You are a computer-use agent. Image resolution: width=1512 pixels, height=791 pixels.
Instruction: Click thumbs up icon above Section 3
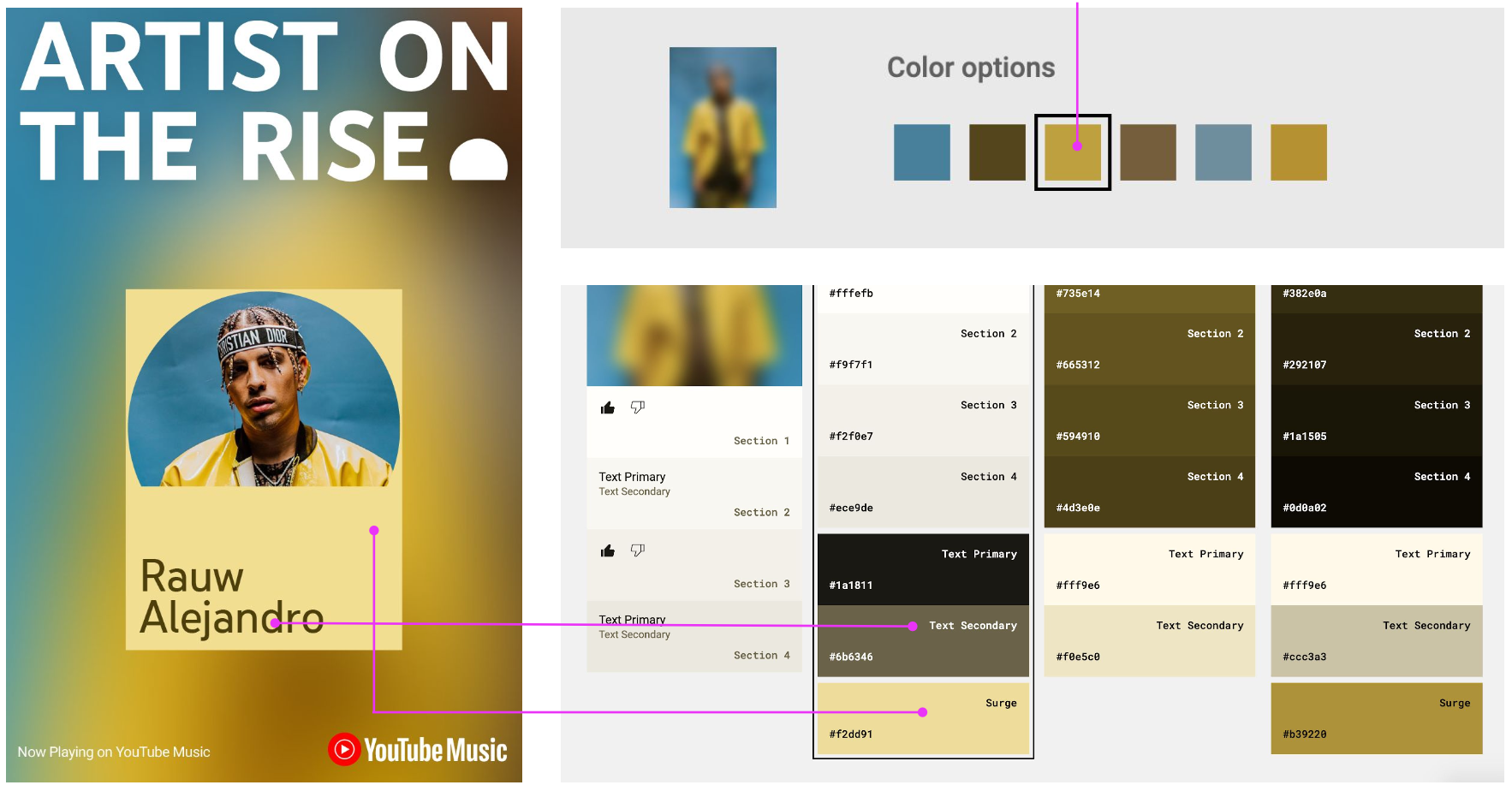click(x=608, y=550)
